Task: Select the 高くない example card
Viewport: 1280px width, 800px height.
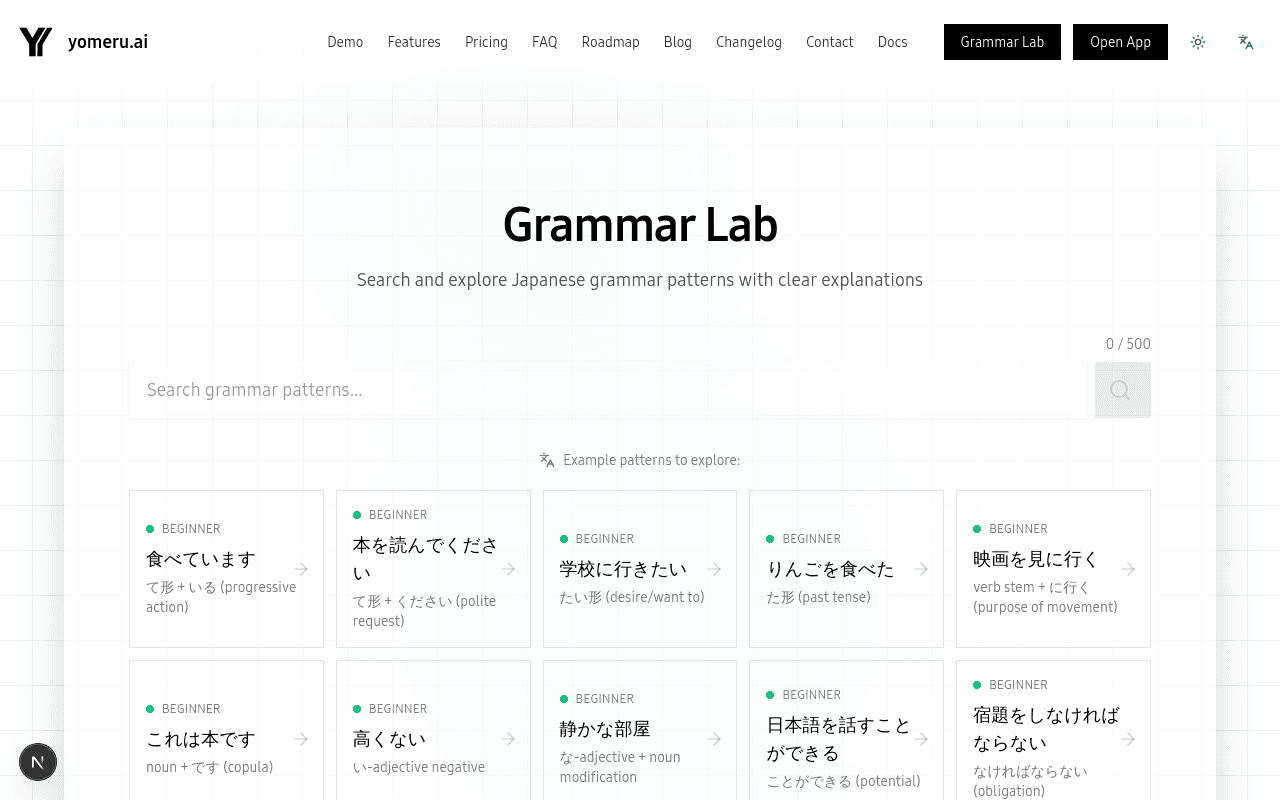Action: point(433,738)
